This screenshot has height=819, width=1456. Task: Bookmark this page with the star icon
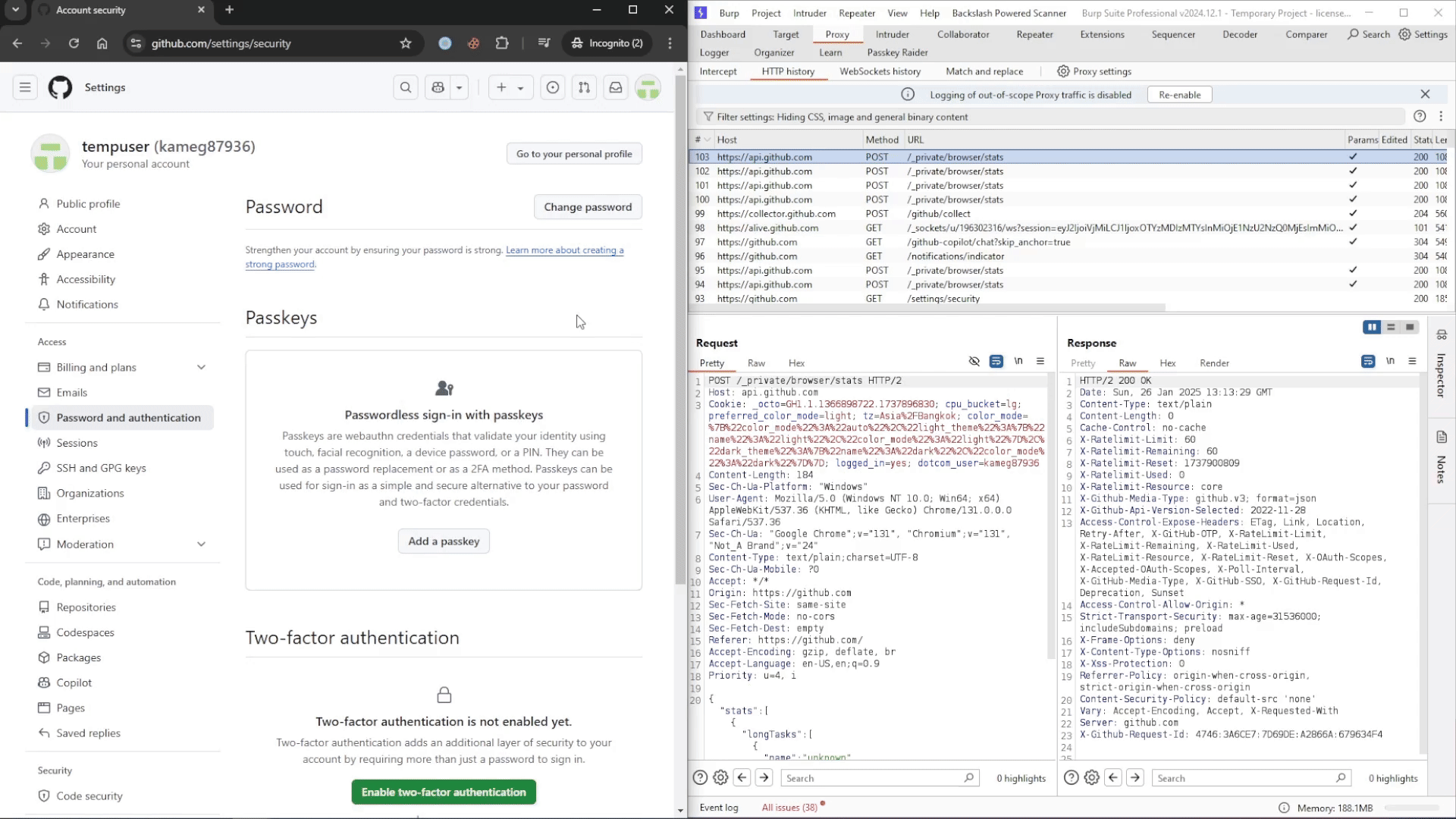tap(406, 43)
